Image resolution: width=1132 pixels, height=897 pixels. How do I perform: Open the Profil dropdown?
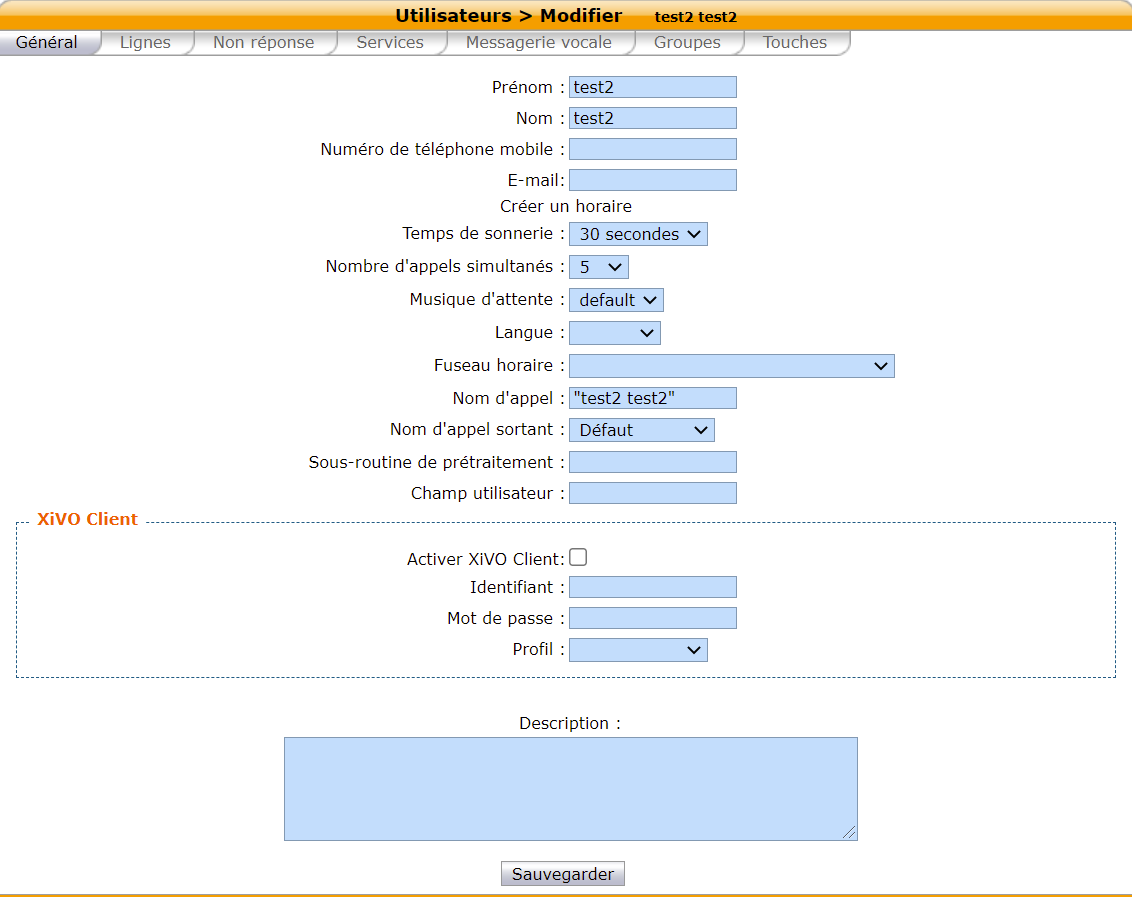click(638, 650)
